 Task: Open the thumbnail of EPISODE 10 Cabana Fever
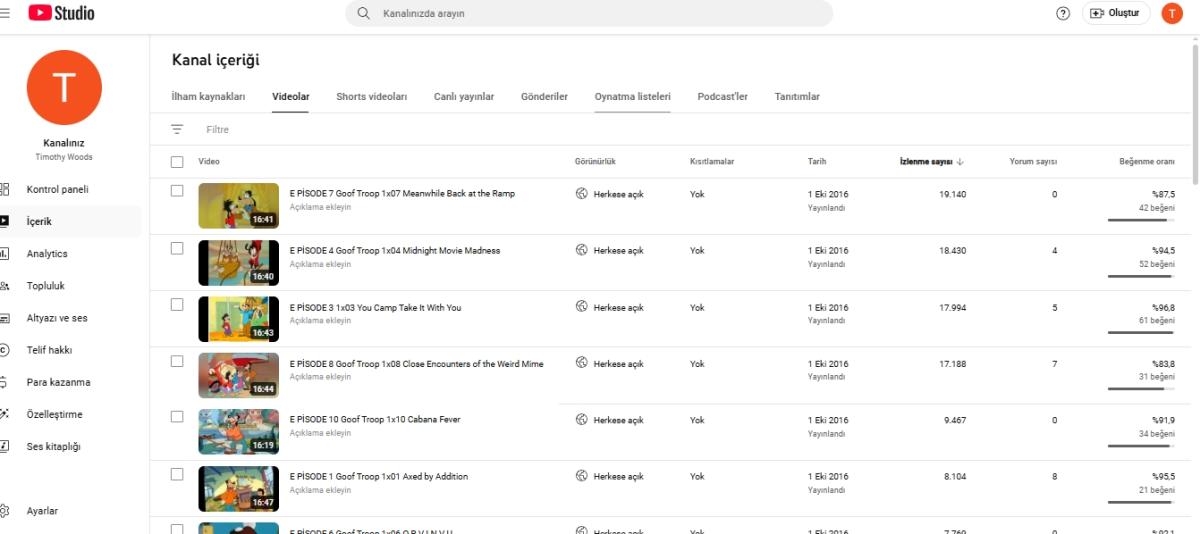[x=238, y=432]
